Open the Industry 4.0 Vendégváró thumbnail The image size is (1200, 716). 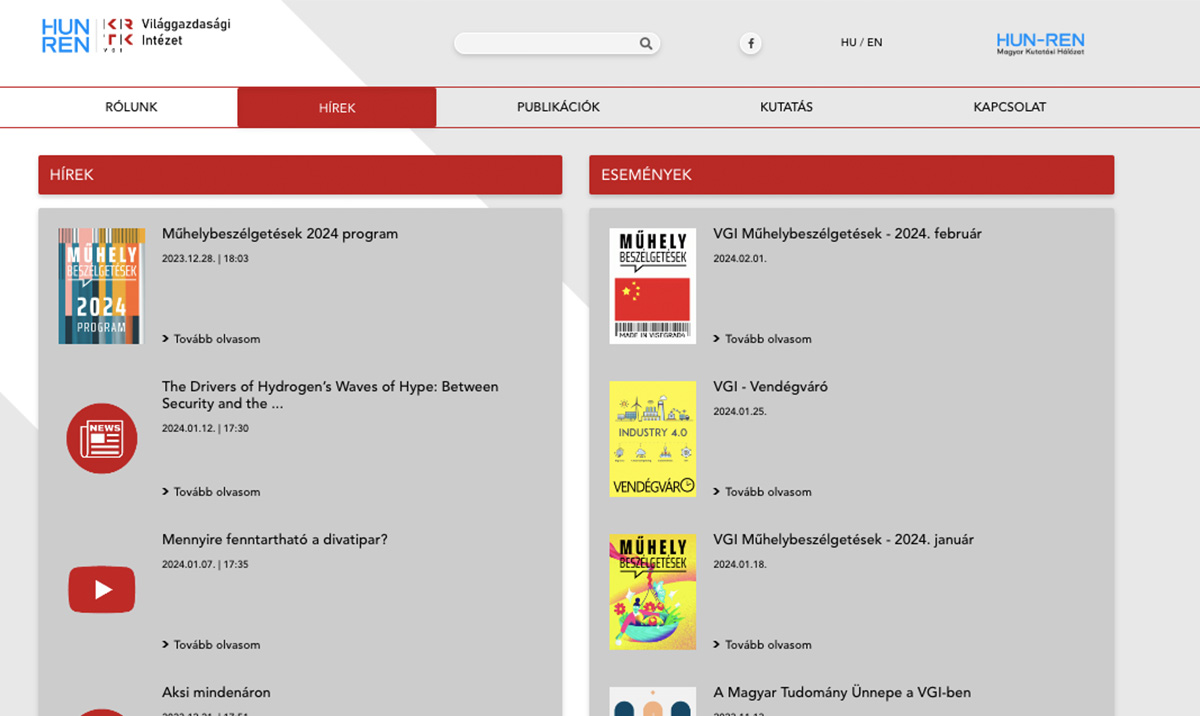click(x=652, y=438)
